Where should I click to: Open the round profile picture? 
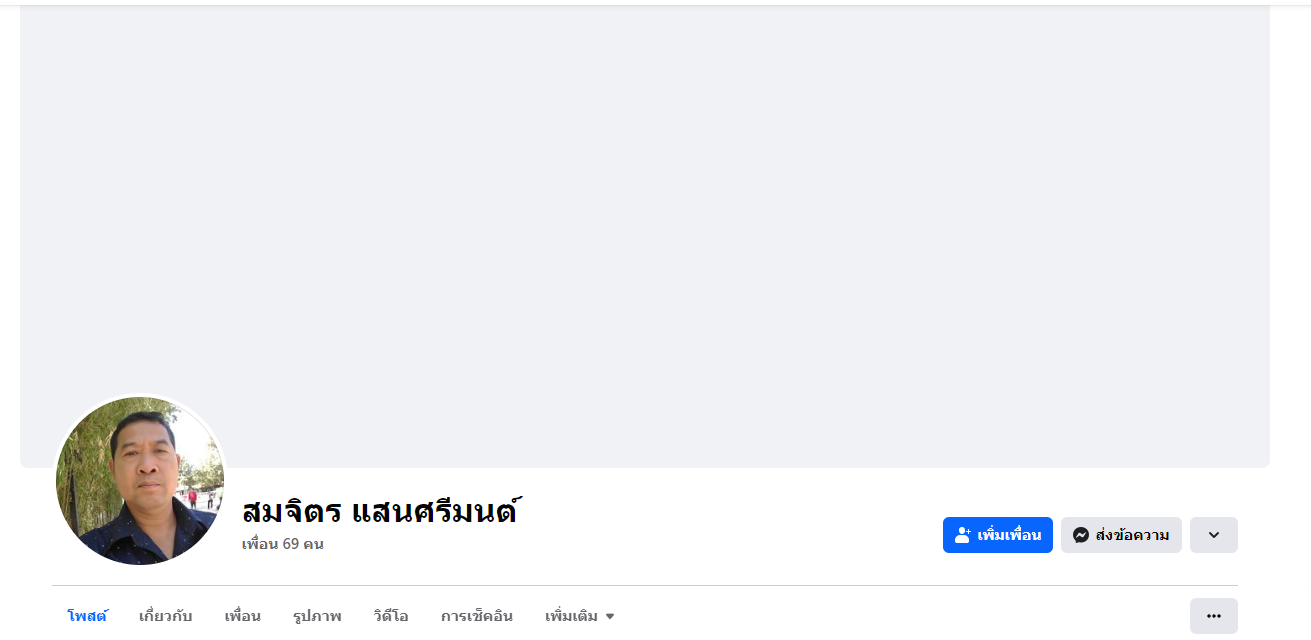pos(140,480)
